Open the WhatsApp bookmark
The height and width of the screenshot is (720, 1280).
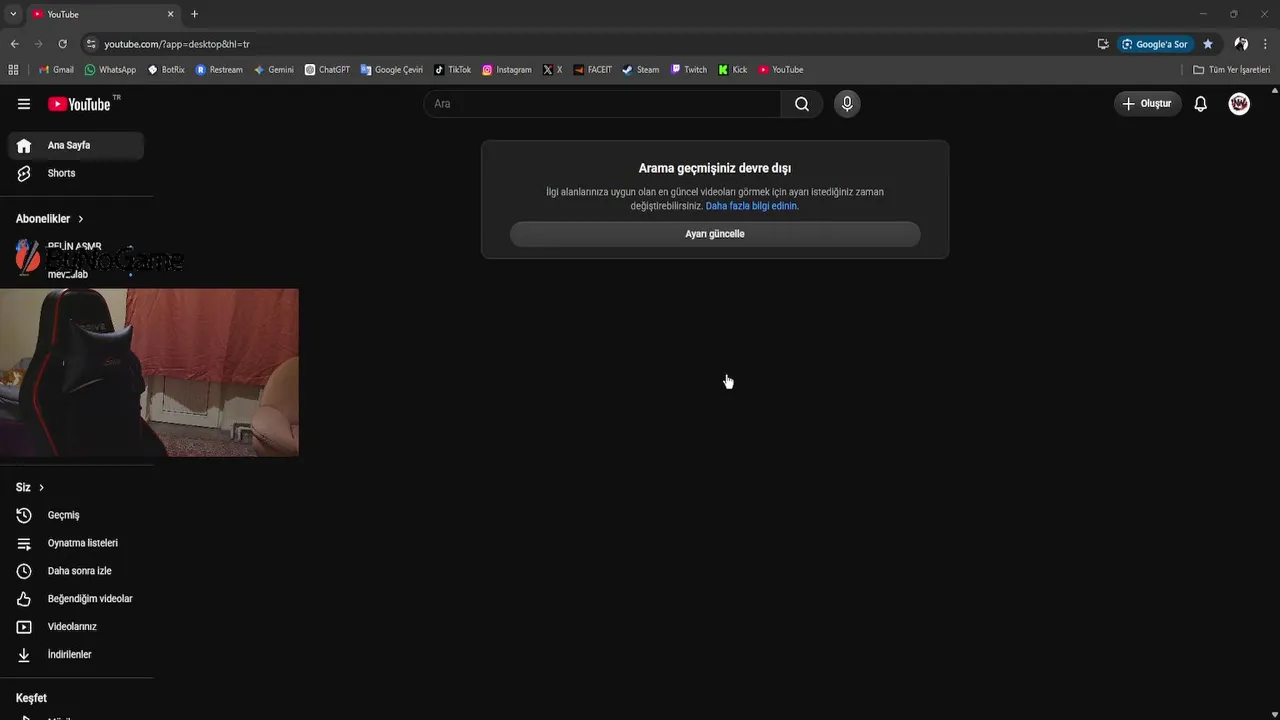(x=110, y=70)
